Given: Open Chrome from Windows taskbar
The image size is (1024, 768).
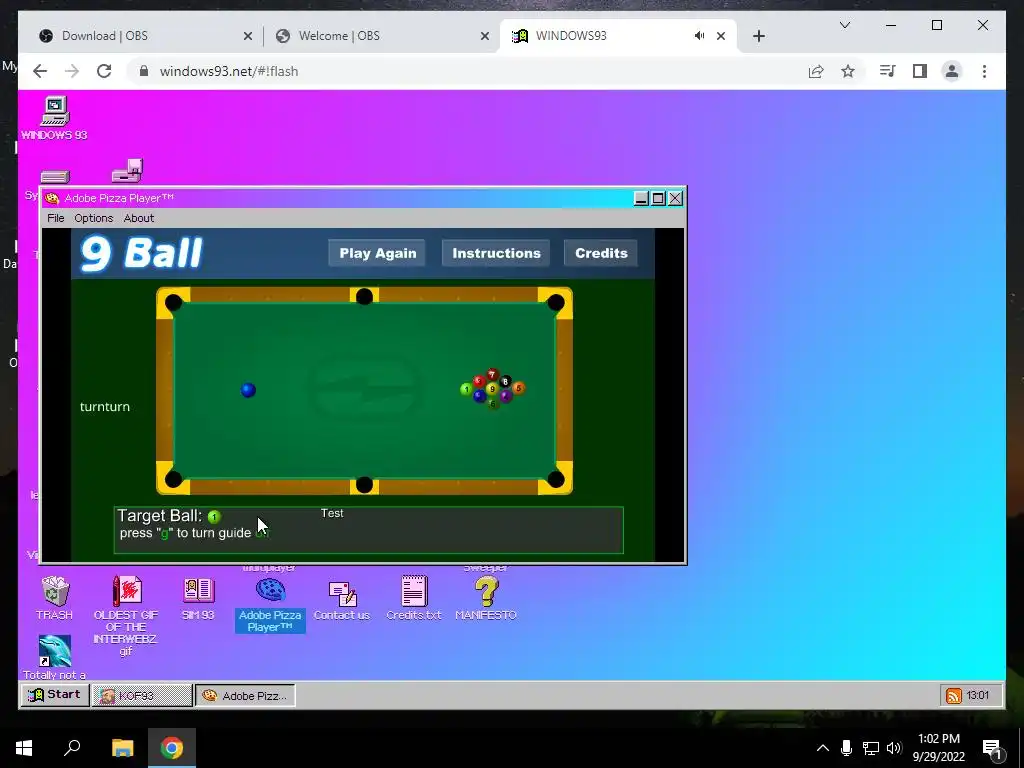Looking at the screenshot, I should point(172,748).
